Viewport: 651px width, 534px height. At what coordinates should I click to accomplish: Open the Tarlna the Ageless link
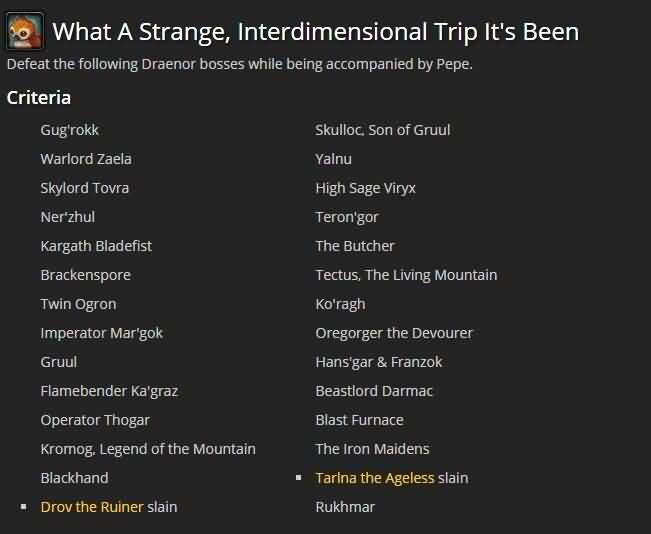tap(375, 478)
